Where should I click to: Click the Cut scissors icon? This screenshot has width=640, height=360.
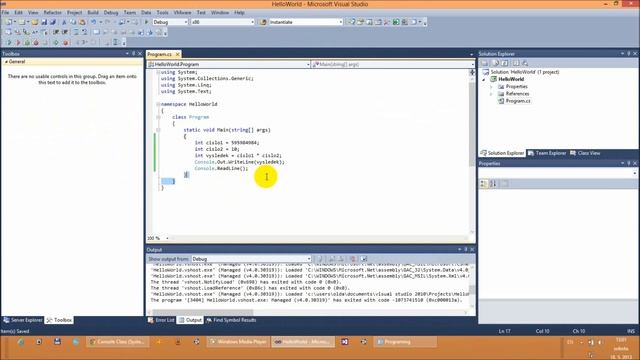tap(64, 22)
